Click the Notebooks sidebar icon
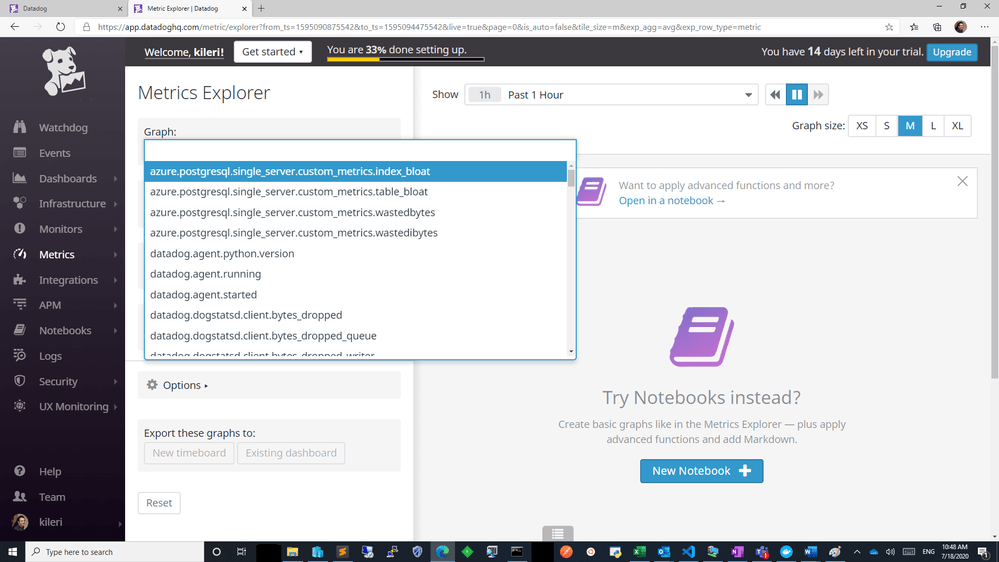 coord(20,330)
